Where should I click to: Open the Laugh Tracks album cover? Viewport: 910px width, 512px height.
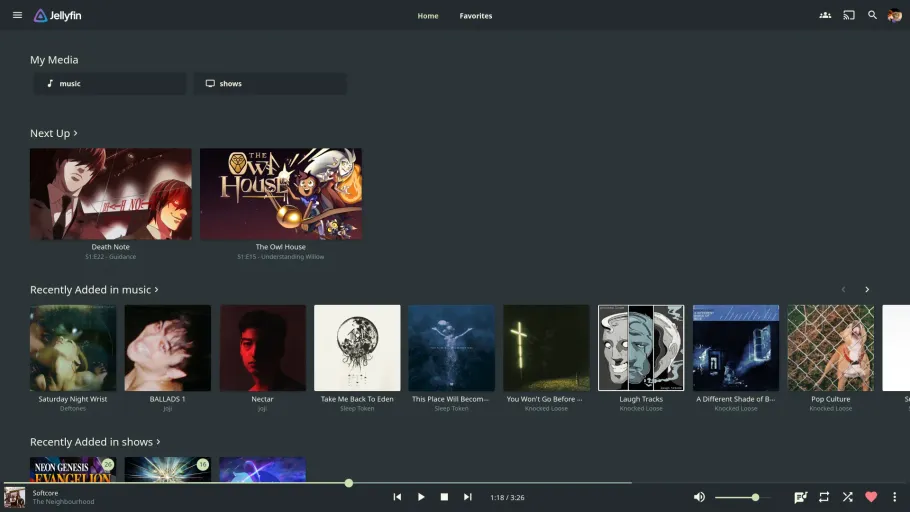pyautogui.click(x=641, y=348)
